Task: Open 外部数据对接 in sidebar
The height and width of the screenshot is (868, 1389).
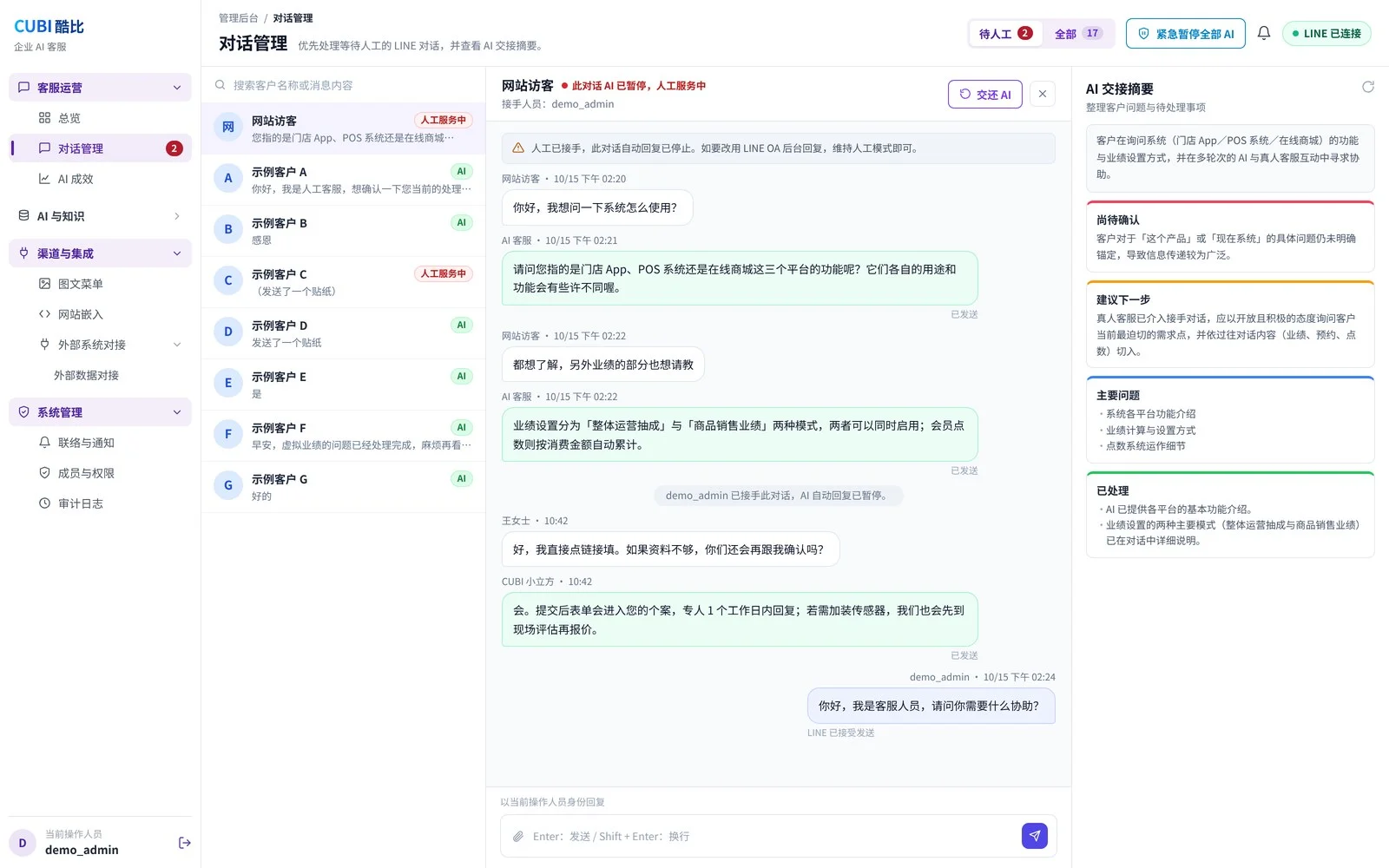Action: (x=100, y=375)
